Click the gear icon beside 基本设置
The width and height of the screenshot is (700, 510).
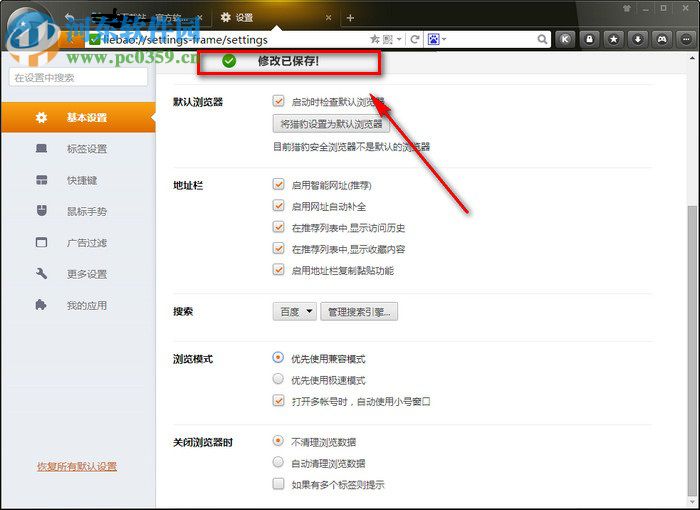[x=41, y=117]
